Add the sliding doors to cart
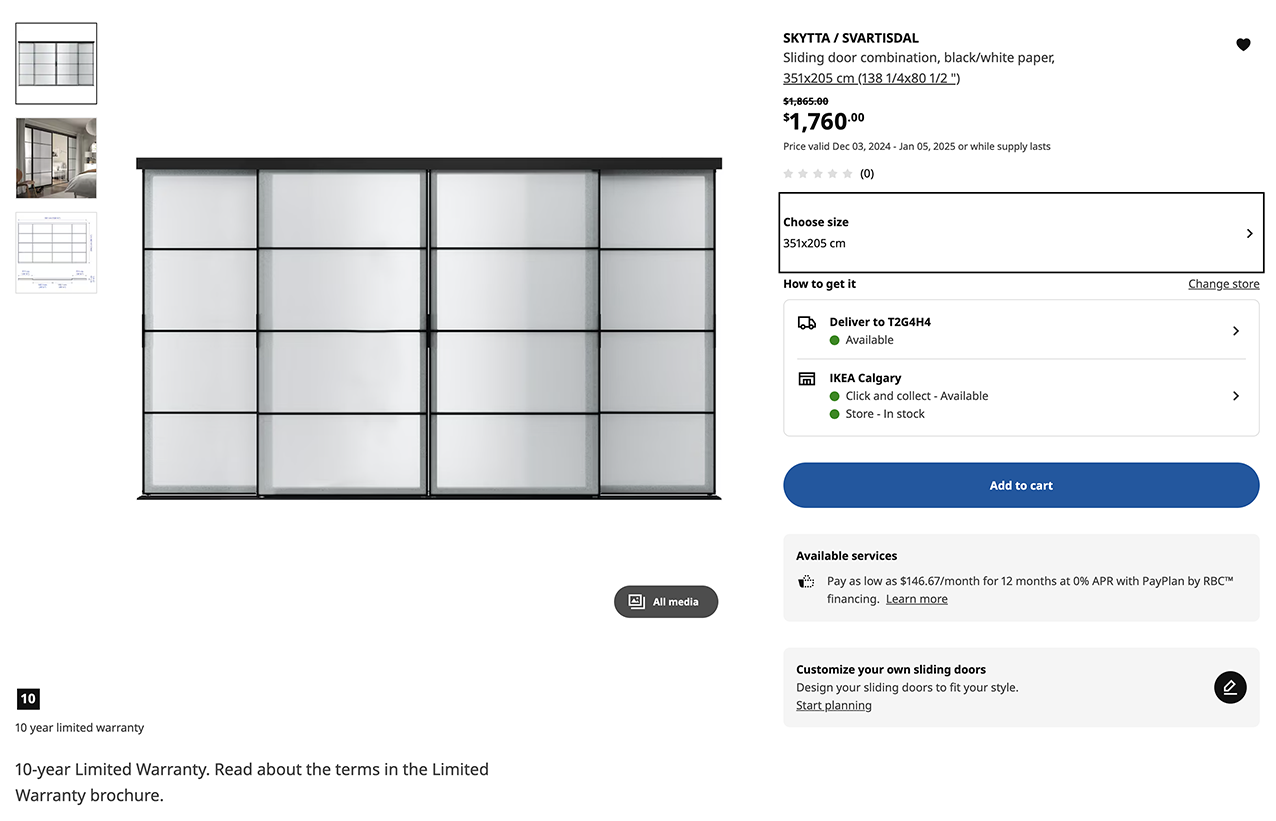 tap(1020, 485)
